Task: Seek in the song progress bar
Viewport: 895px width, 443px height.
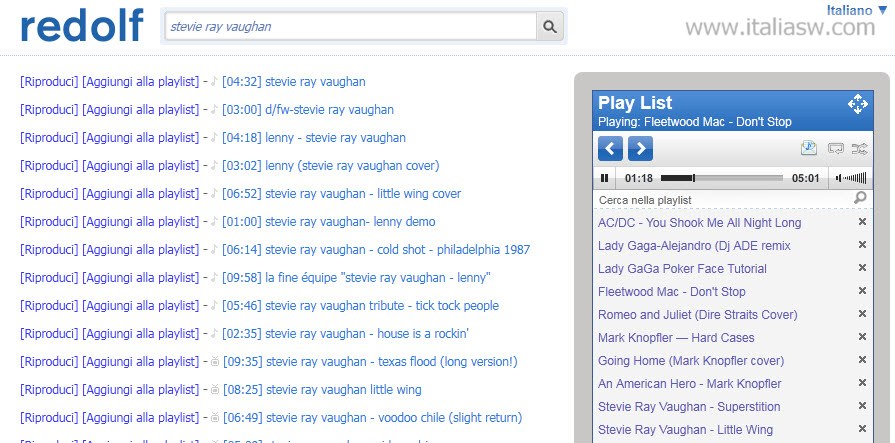Action: pyautogui.click(x=721, y=178)
